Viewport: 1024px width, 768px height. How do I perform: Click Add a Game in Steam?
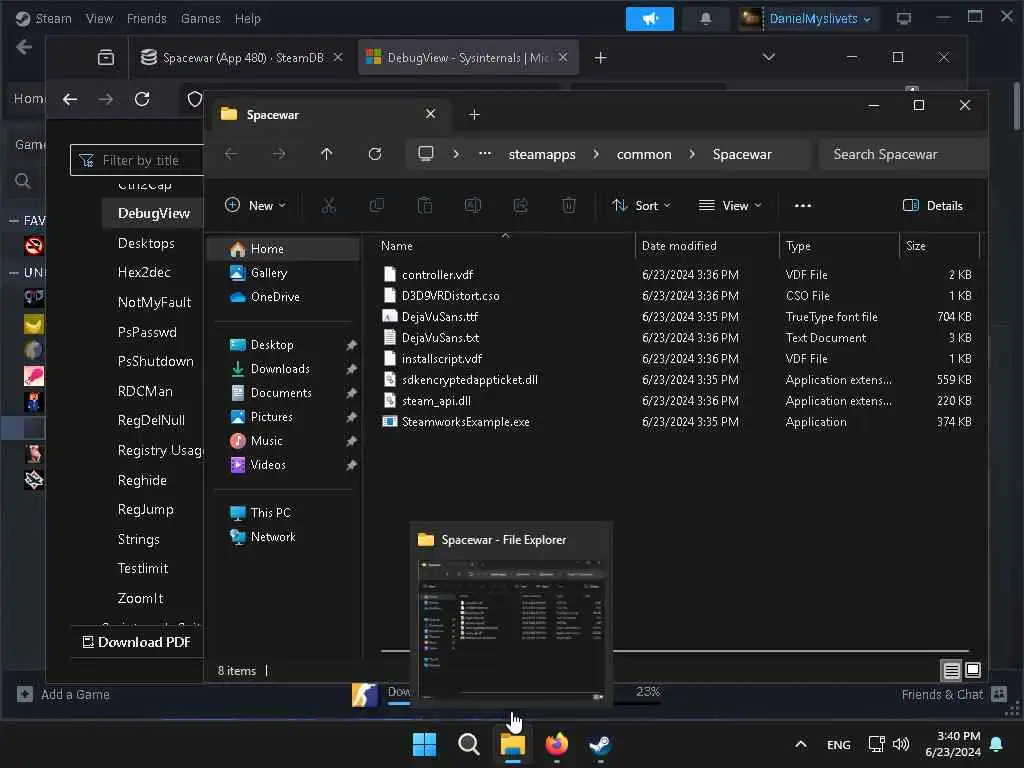pos(63,695)
